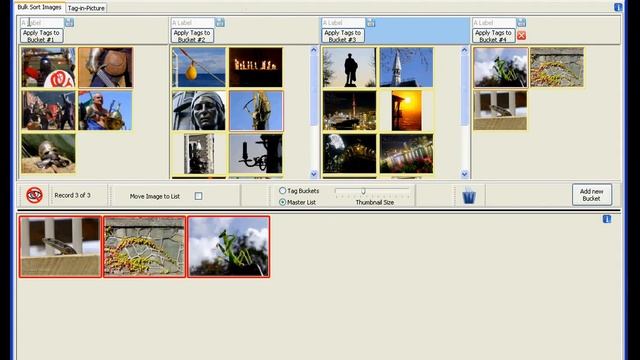Viewport: 640px width, 360px height.
Task: Select the praying mantis thumbnail in master list
Action: pyautogui.click(x=229, y=247)
